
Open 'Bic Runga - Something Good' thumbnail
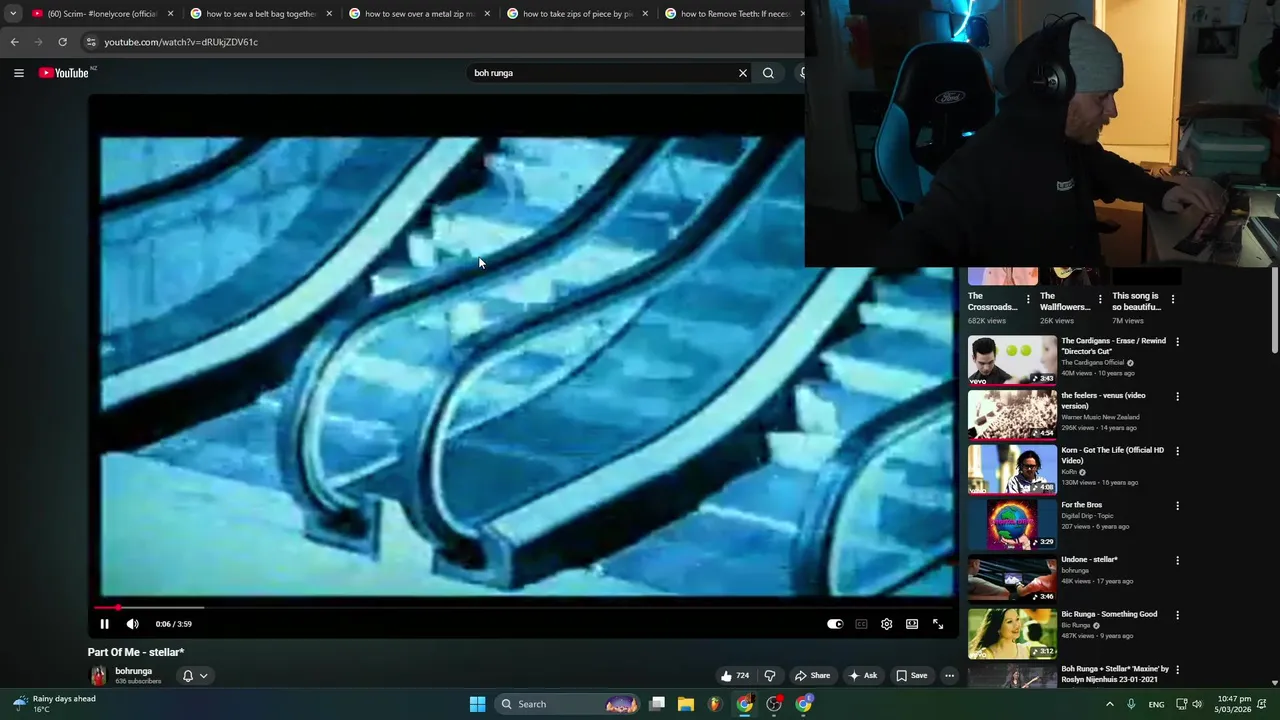click(x=1012, y=633)
